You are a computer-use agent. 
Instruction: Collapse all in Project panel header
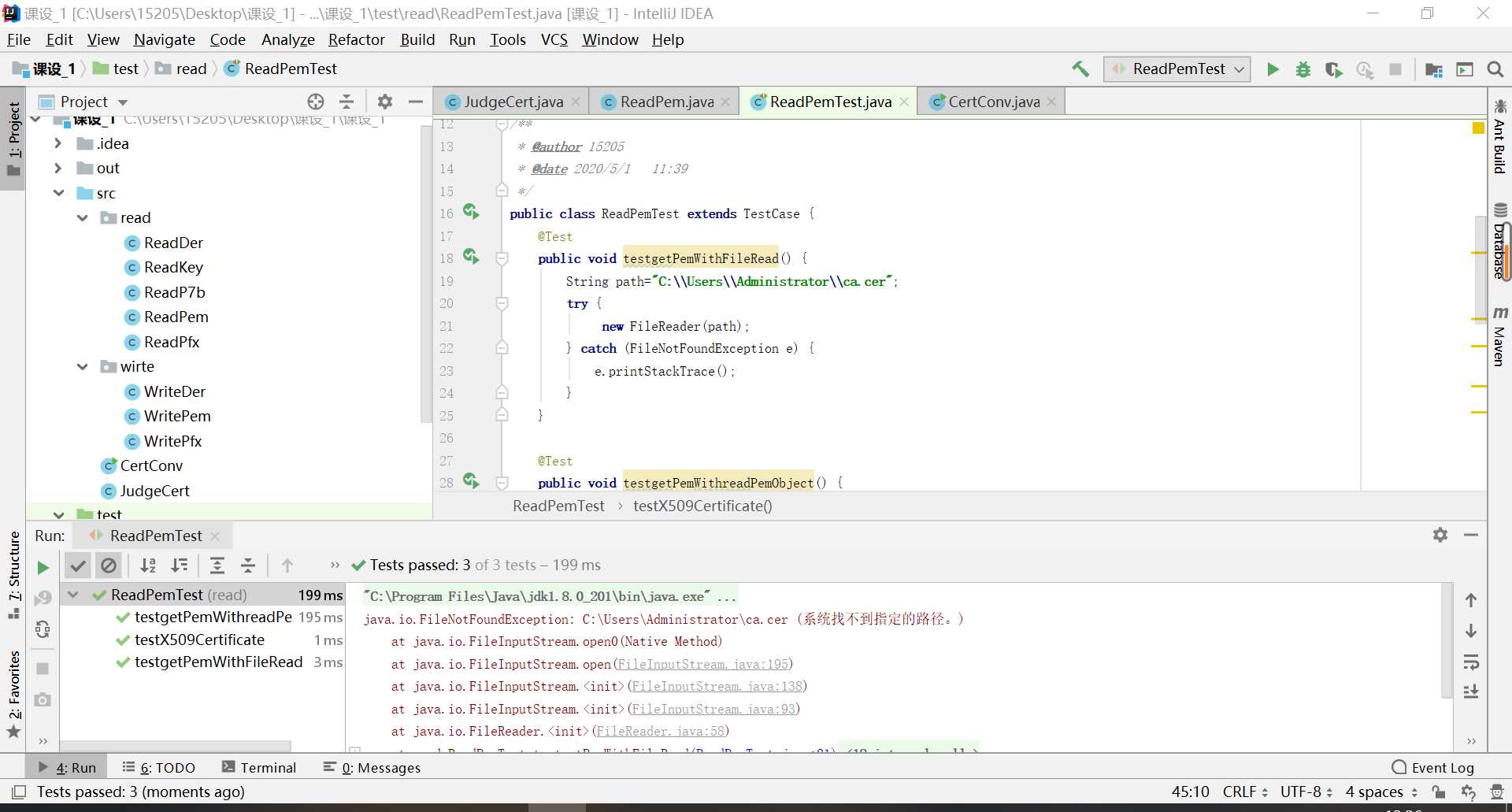346,102
